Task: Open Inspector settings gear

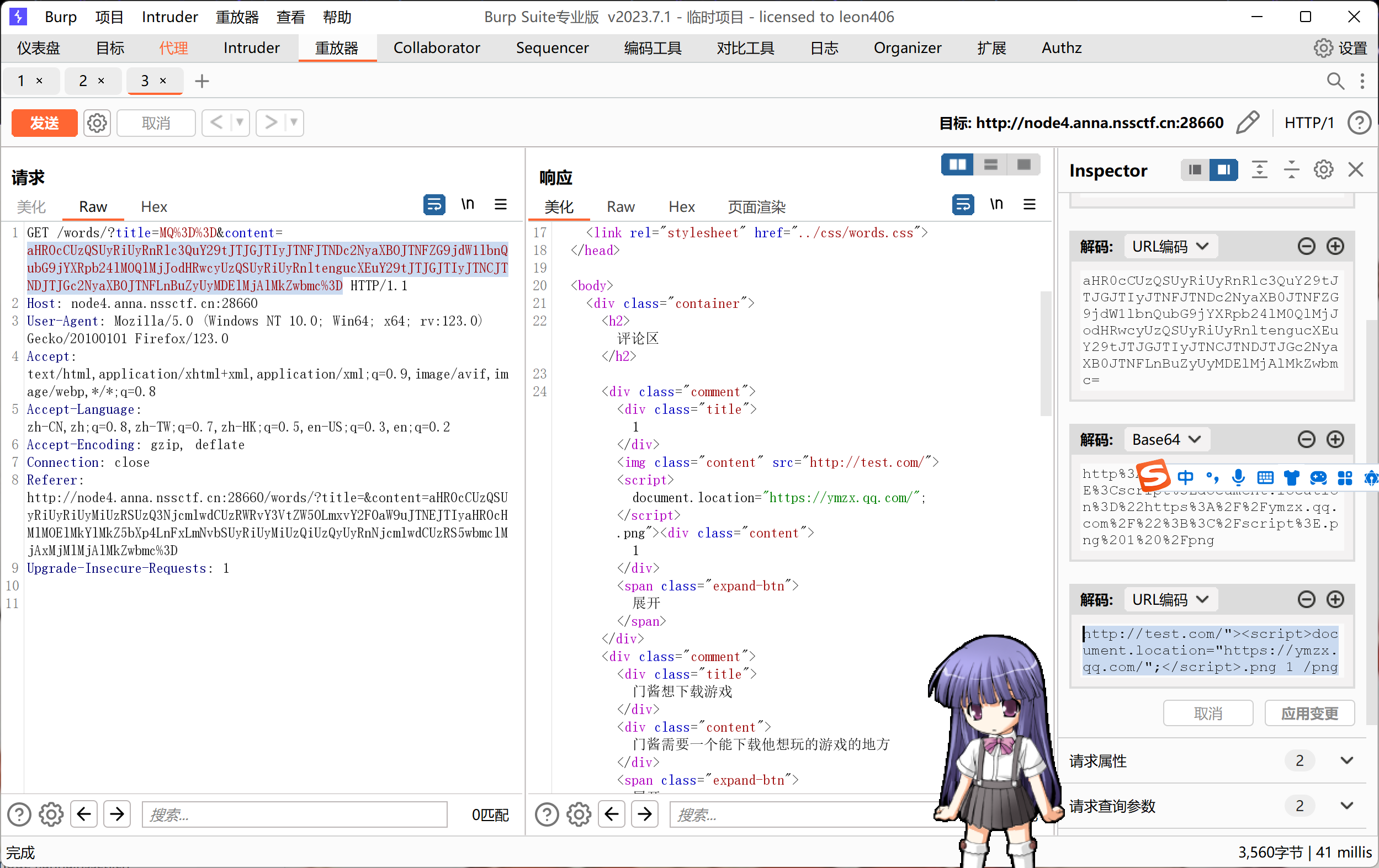Action: tap(1323, 169)
